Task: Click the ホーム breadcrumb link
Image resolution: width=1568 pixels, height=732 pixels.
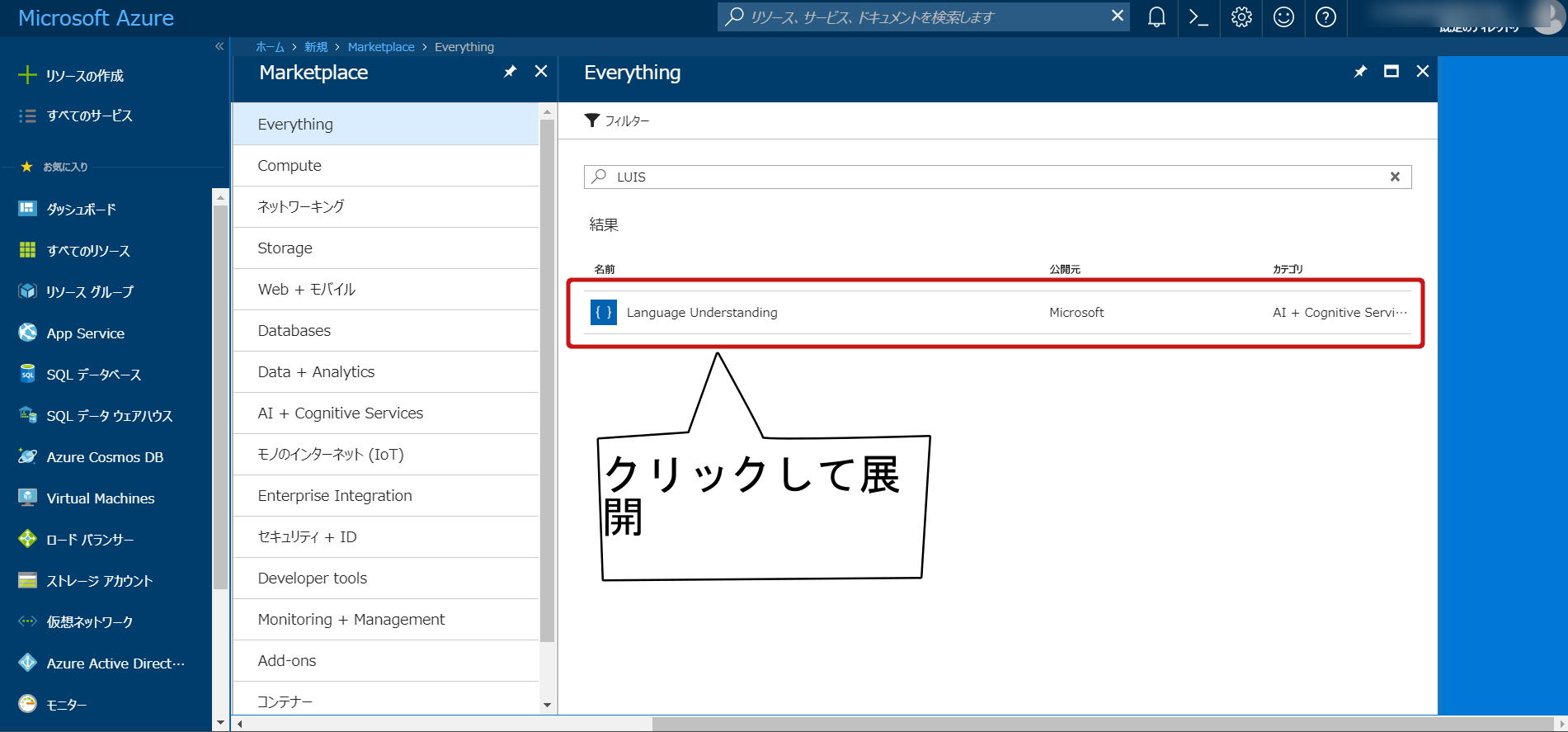Action: pos(270,47)
